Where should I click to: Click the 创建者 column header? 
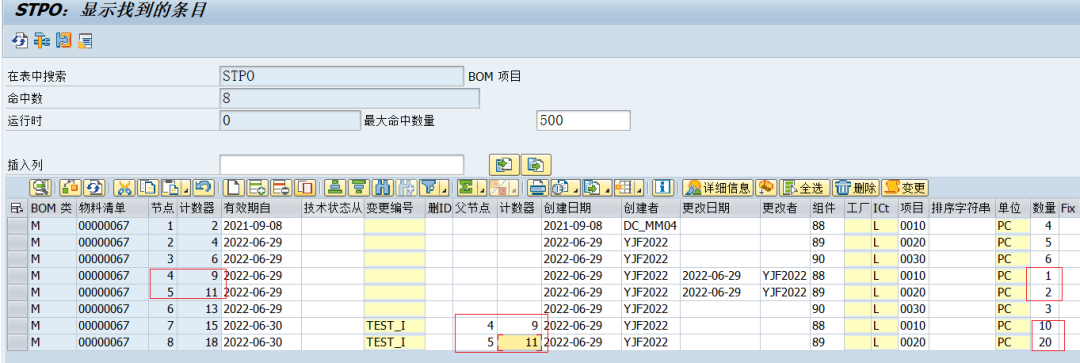point(650,207)
